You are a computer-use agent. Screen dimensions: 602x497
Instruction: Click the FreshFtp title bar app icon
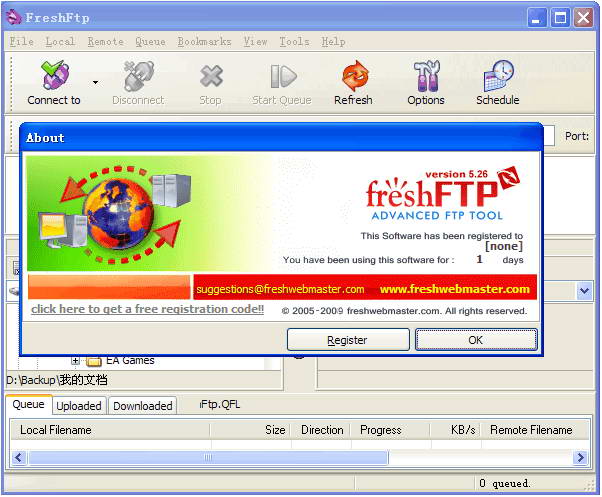(x=14, y=17)
